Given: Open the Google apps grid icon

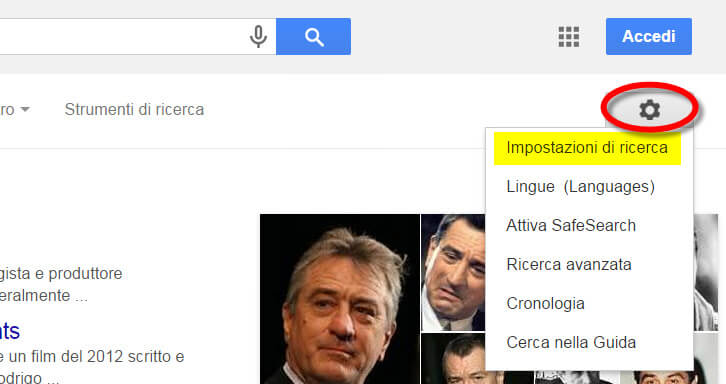Looking at the screenshot, I should (569, 37).
